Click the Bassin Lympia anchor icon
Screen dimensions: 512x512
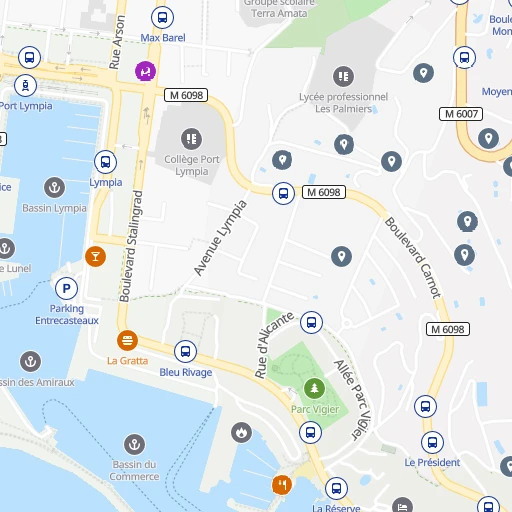[x=54, y=187]
